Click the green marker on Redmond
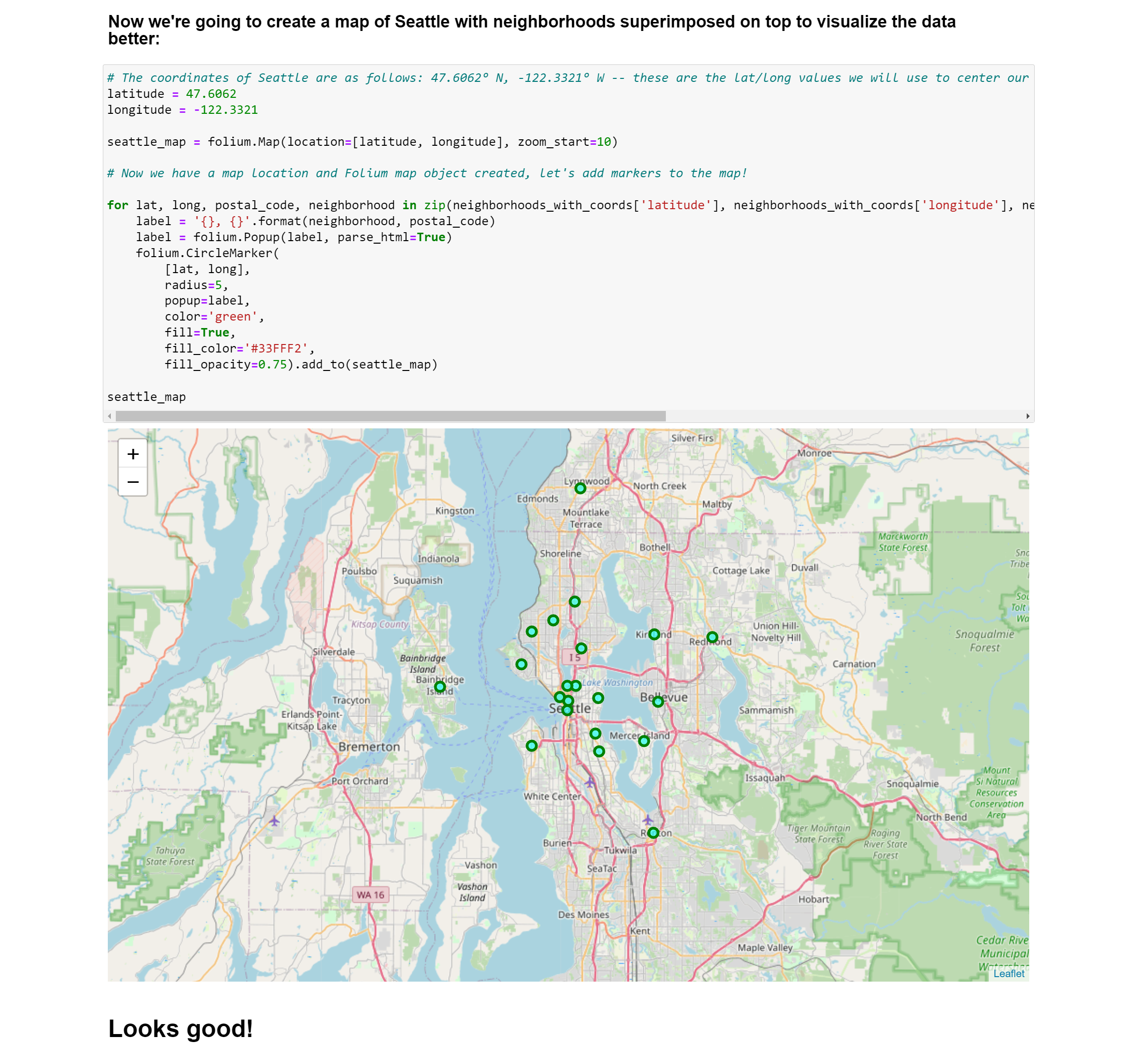This screenshot has width=1148, height=1063. [x=712, y=637]
